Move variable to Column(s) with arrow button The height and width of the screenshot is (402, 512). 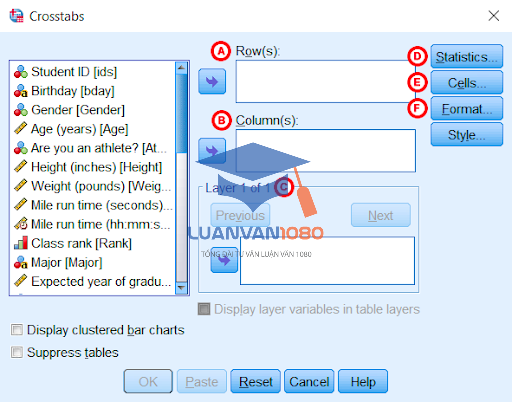212,151
